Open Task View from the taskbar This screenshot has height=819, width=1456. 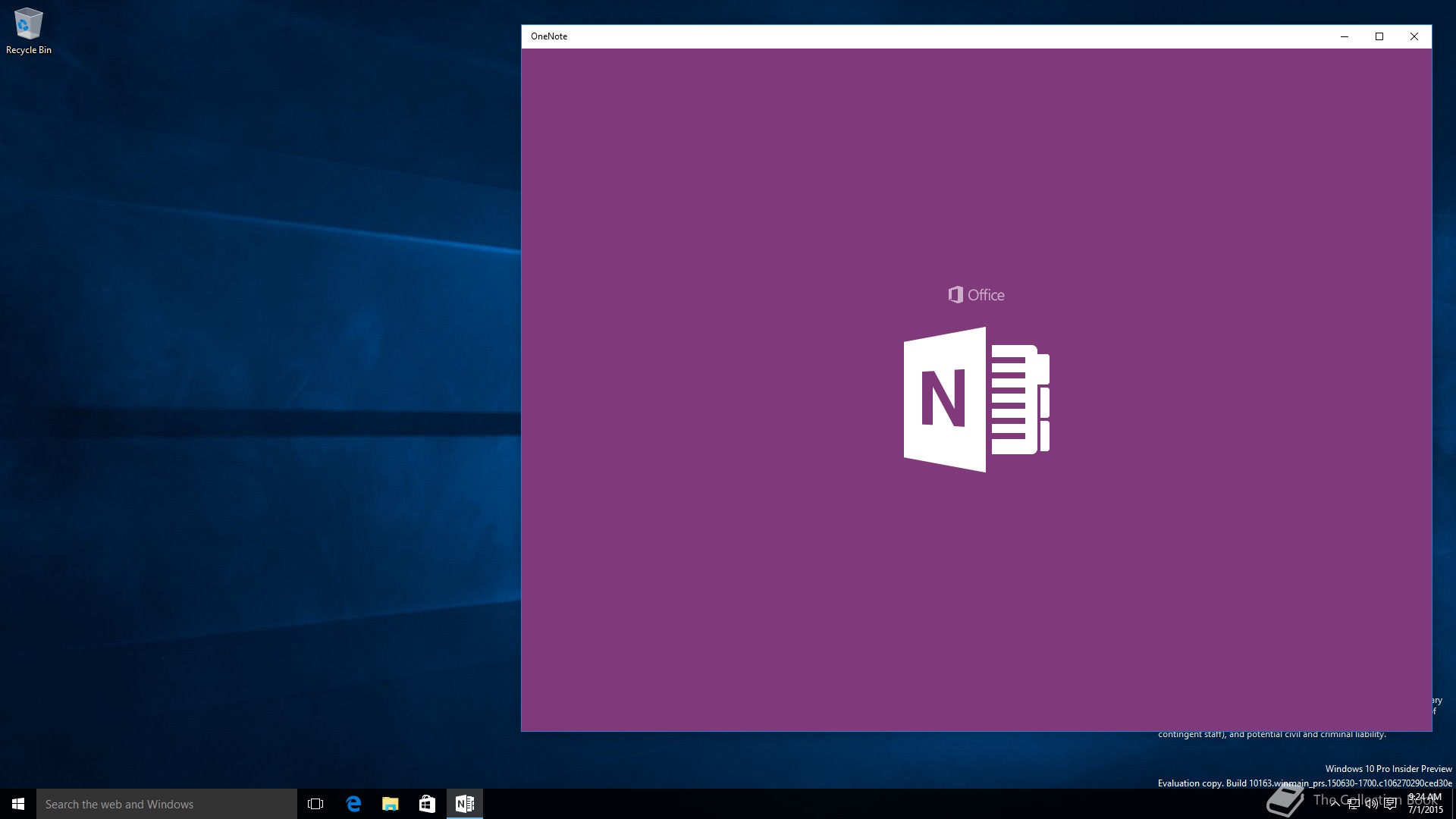[x=315, y=804]
